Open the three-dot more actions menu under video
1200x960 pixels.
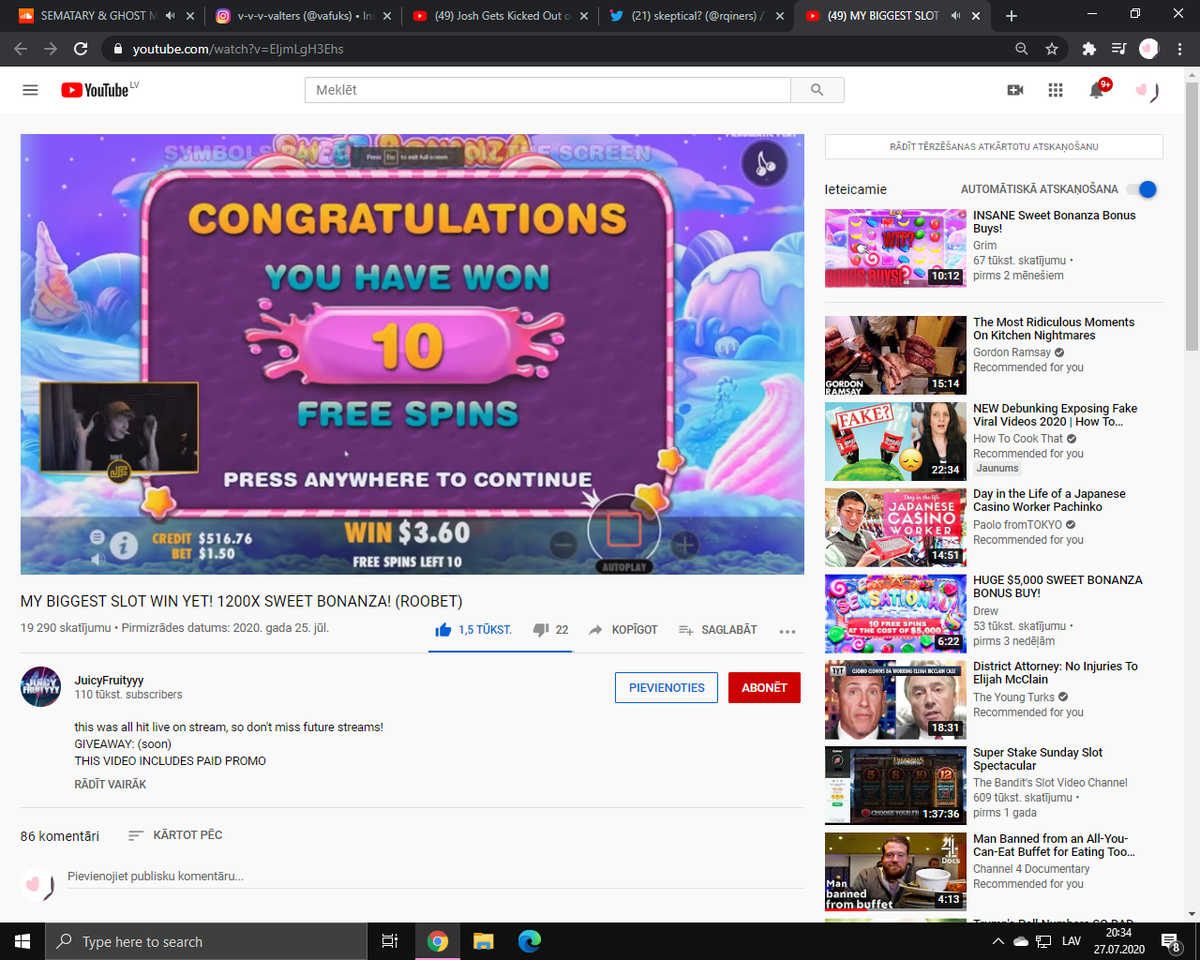click(x=787, y=631)
